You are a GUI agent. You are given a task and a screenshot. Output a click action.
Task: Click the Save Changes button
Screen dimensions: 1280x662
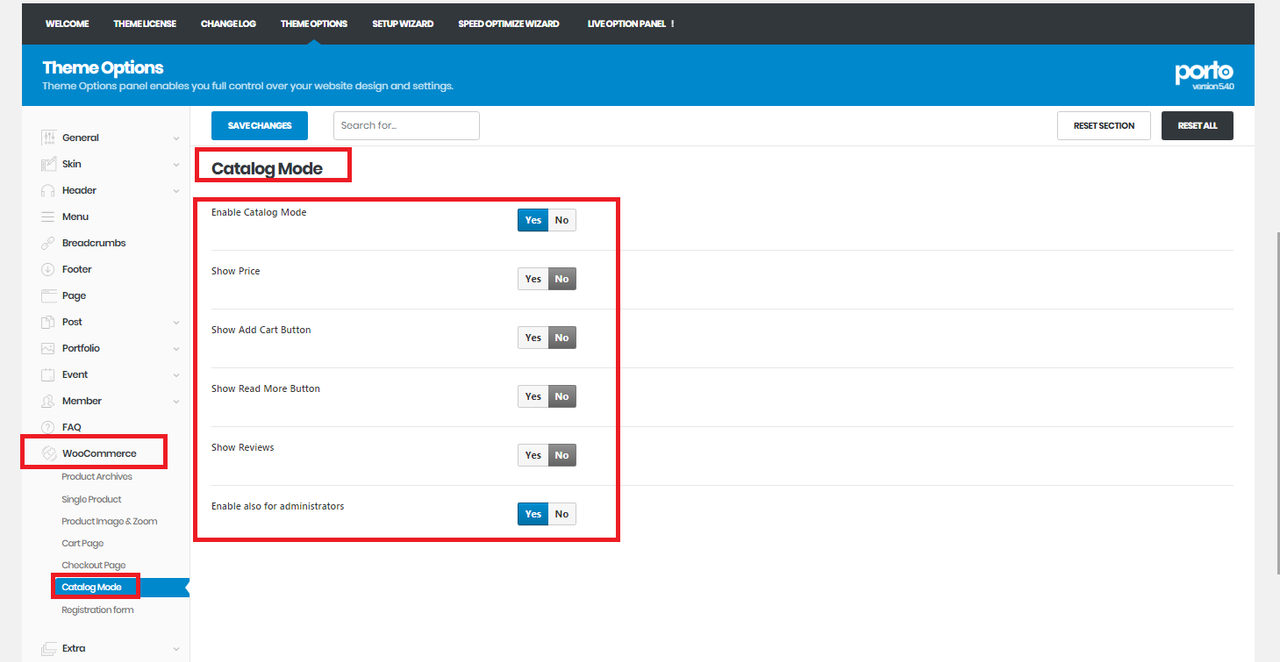[x=260, y=125]
